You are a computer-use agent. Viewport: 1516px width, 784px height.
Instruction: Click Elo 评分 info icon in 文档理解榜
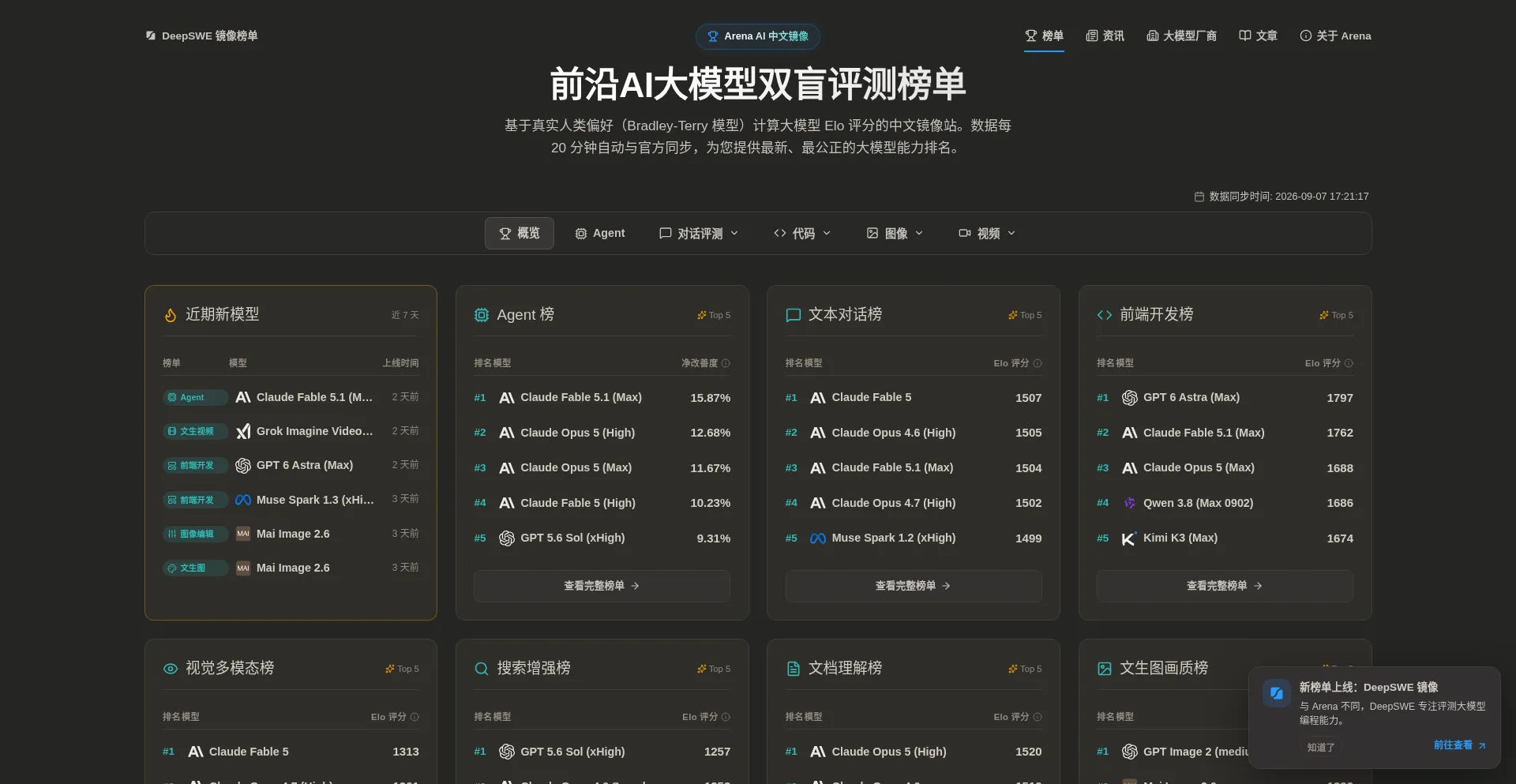click(1038, 717)
